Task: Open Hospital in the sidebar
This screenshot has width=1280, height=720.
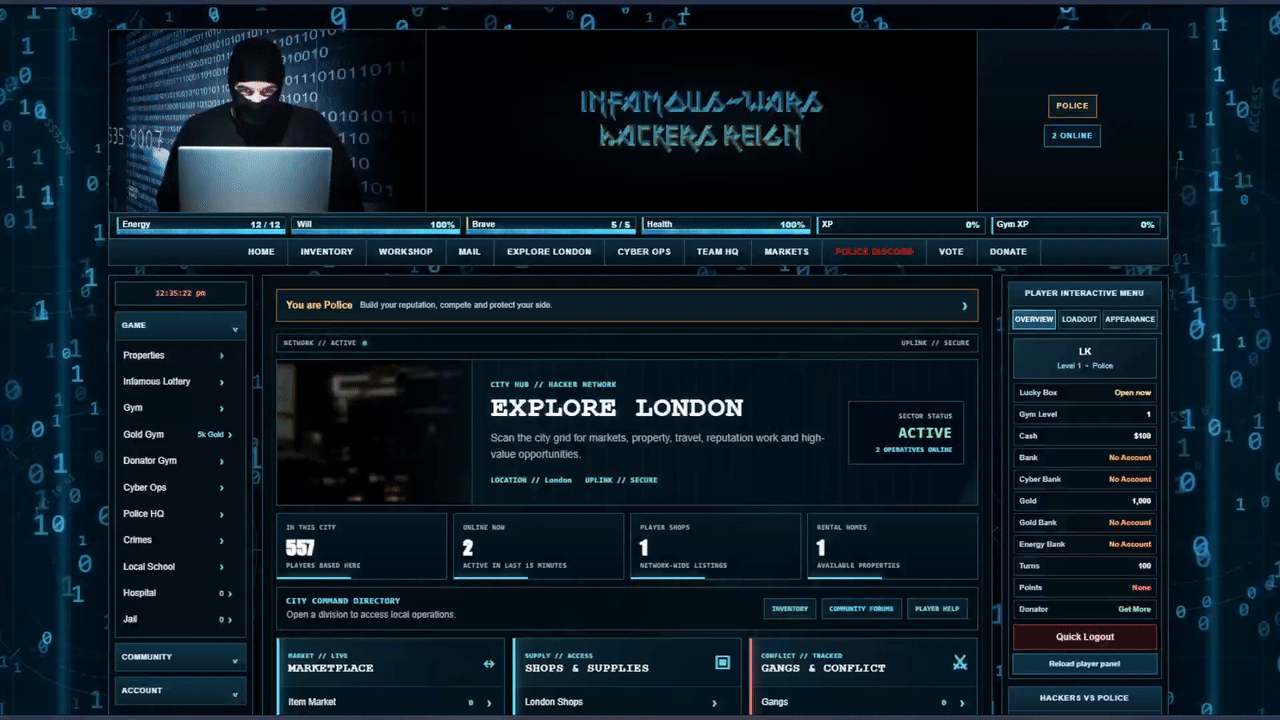Action: coord(180,593)
